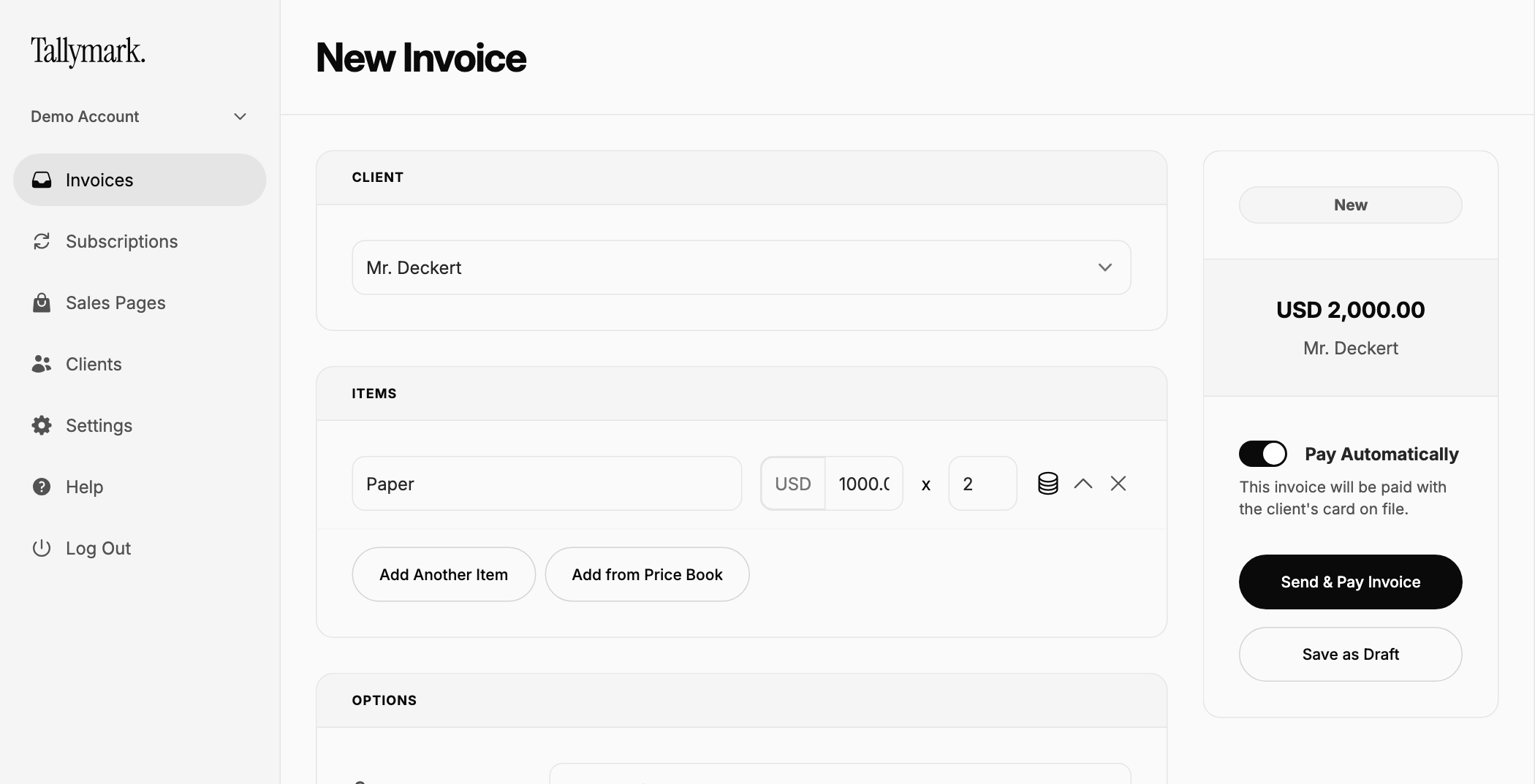Click the Paper item name field

pyautogui.click(x=547, y=484)
